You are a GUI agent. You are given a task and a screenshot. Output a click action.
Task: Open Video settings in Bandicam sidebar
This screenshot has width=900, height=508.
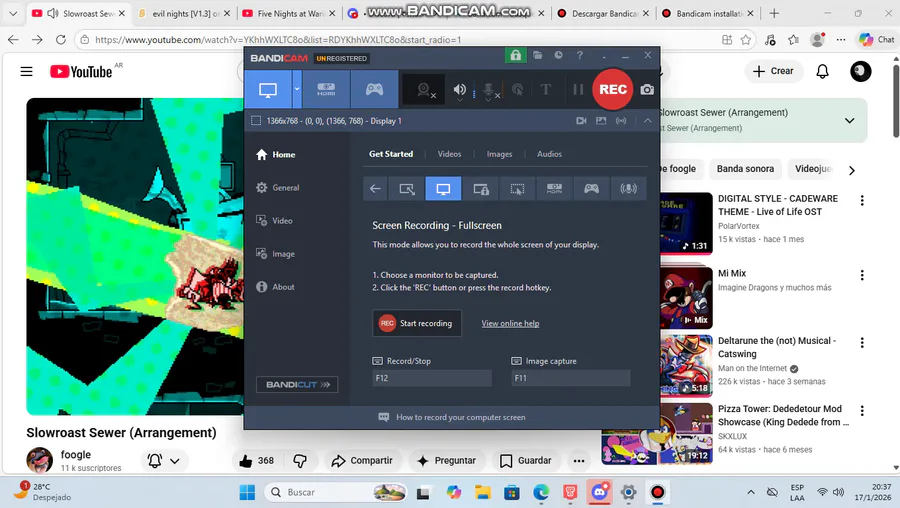click(274, 220)
